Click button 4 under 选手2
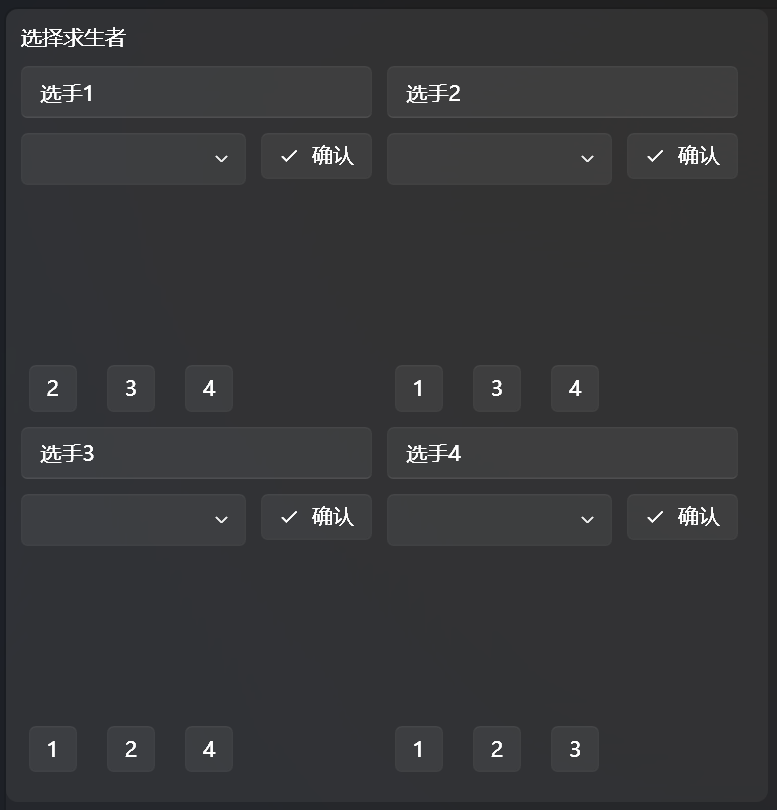This screenshot has width=777, height=810. pos(575,388)
